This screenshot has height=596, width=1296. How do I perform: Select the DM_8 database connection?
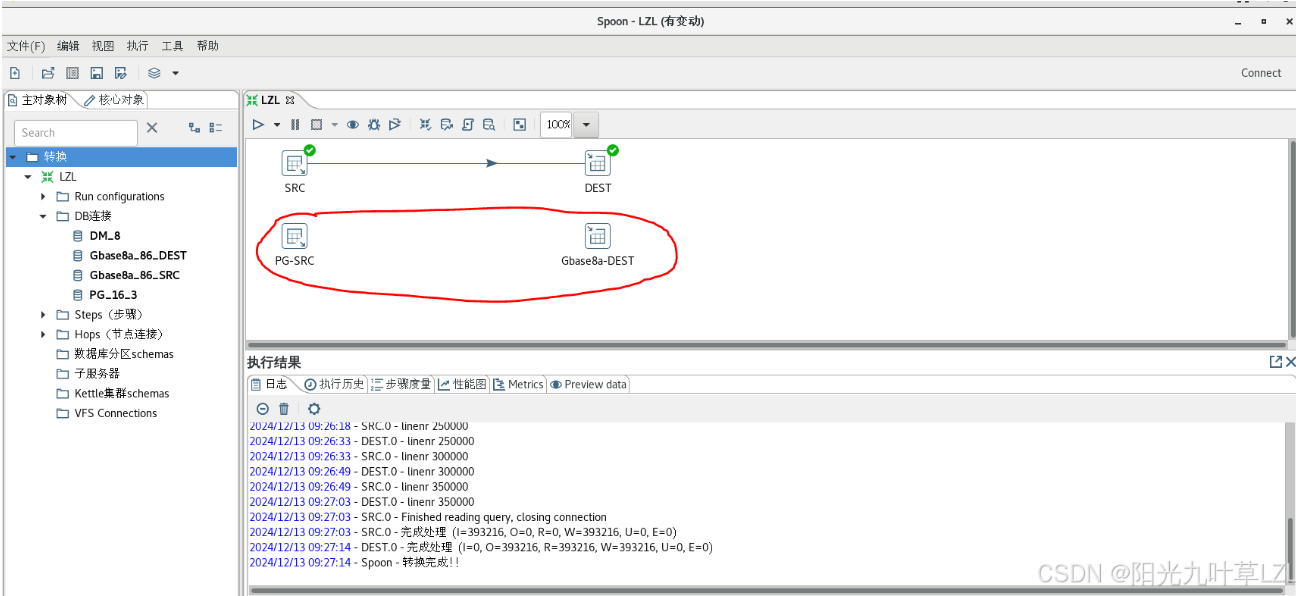coord(104,236)
